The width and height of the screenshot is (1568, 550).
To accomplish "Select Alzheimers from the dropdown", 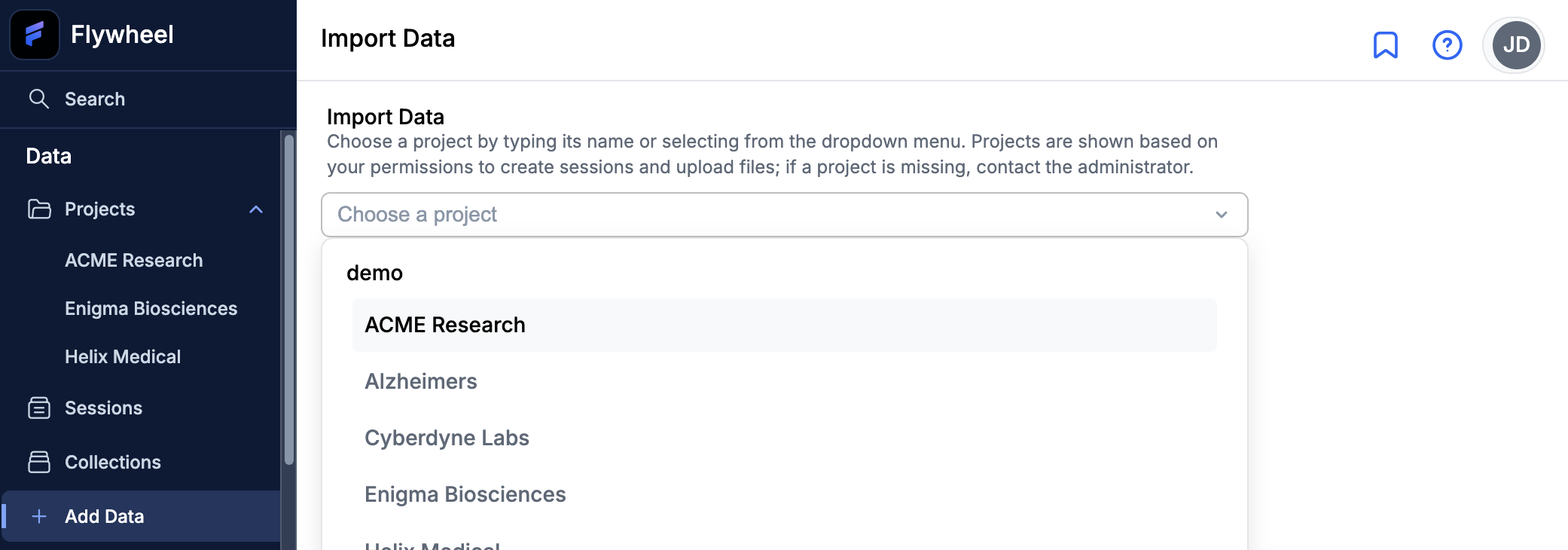I will pos(784,381).
